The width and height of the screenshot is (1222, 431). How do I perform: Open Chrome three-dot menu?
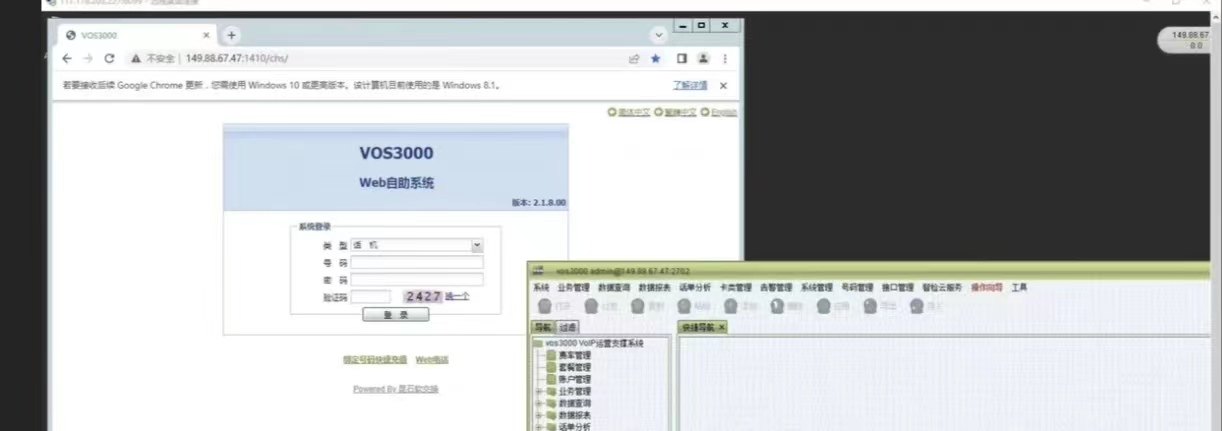(725, 58)
